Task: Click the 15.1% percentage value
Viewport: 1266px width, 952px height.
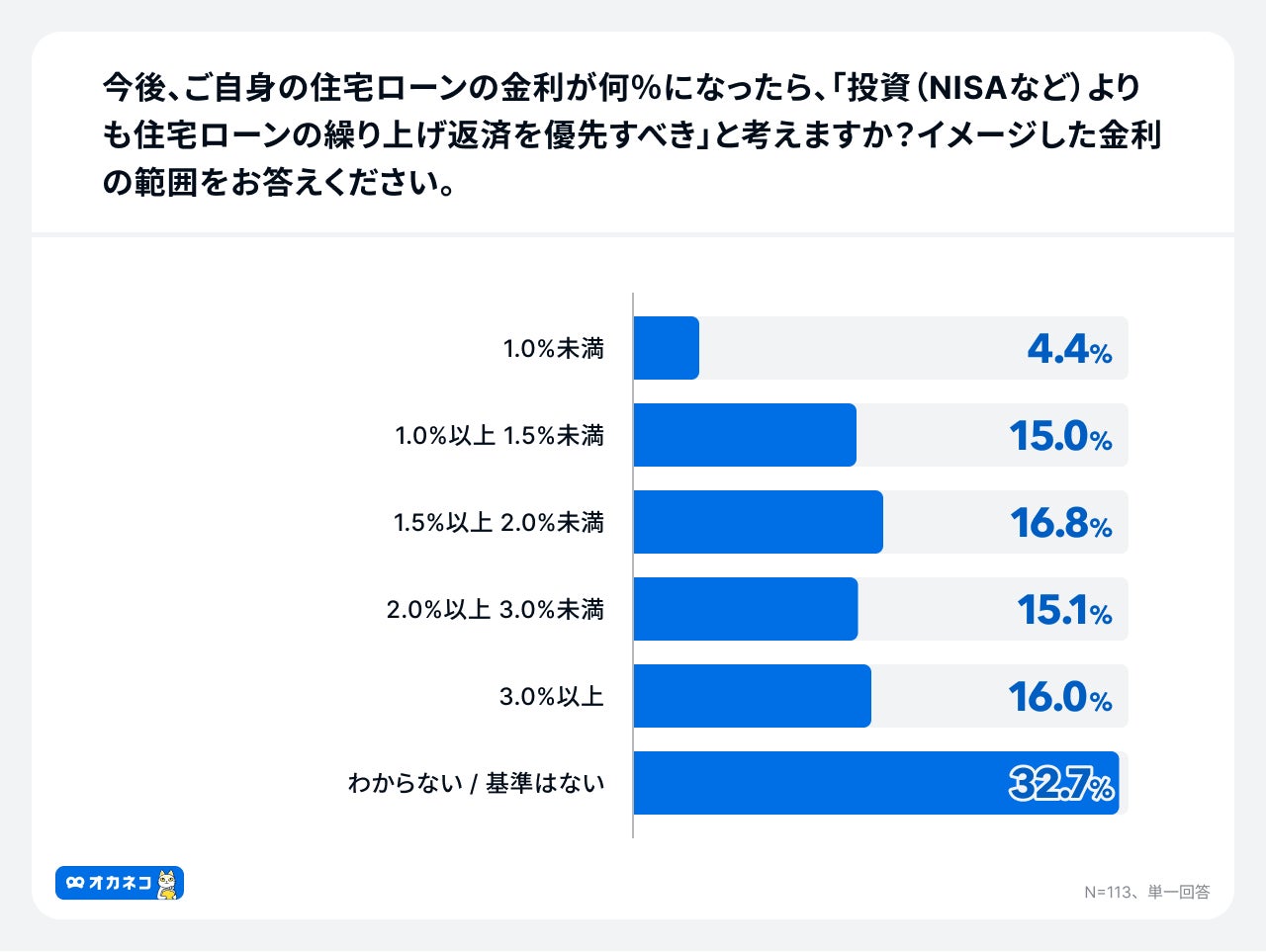Action: [x=1064, y=610]
